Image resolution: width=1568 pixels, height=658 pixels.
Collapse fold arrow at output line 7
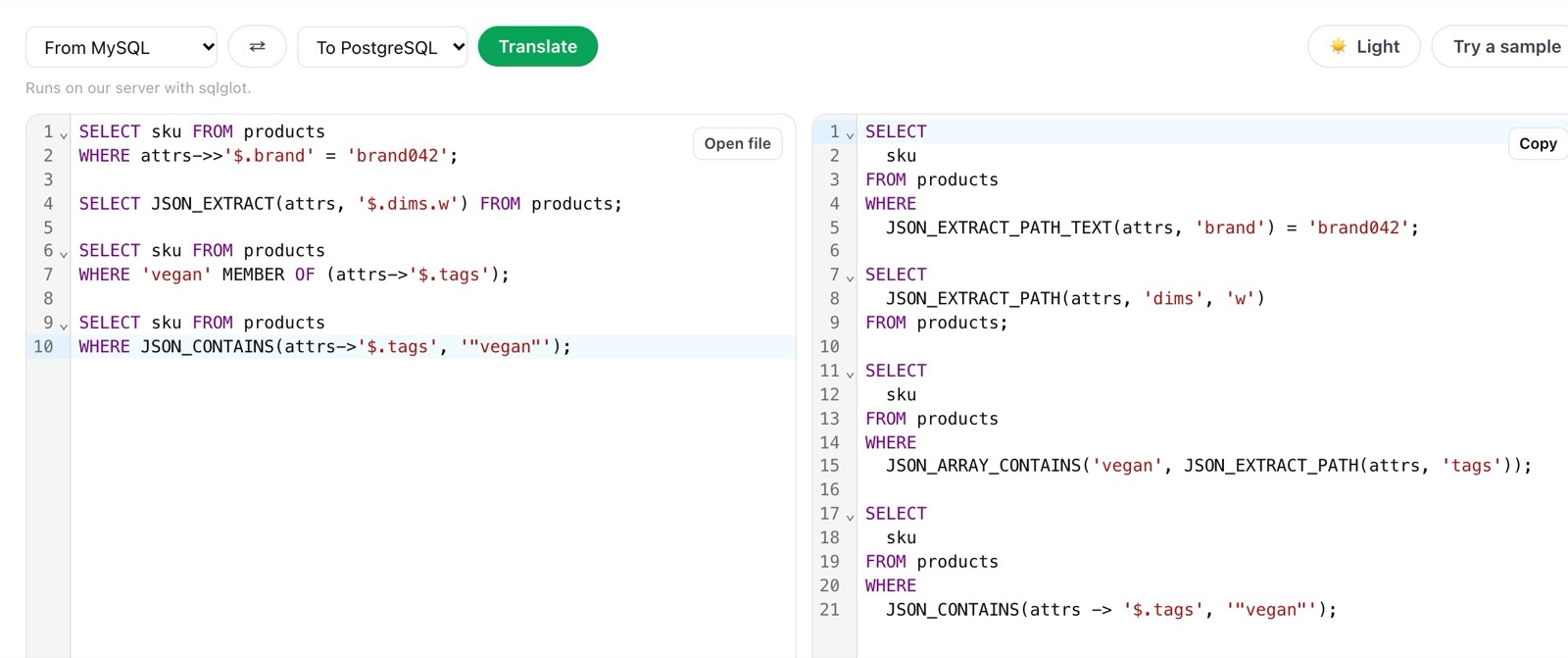tap(850, 278)
